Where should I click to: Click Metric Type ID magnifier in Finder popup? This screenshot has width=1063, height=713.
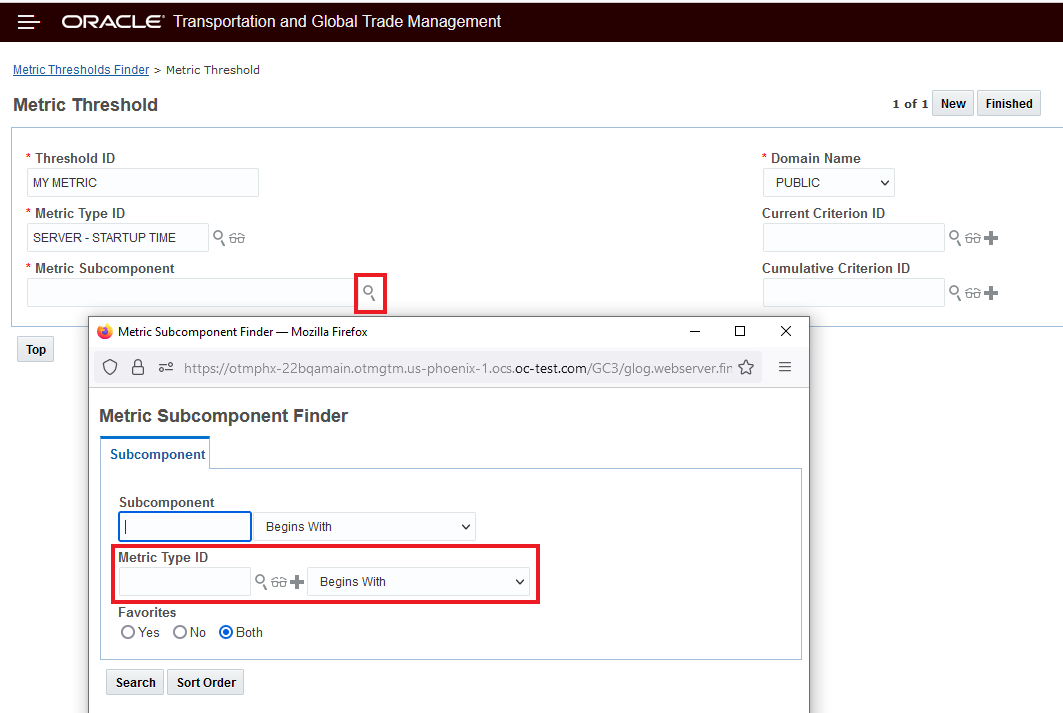tap(260, 582)
